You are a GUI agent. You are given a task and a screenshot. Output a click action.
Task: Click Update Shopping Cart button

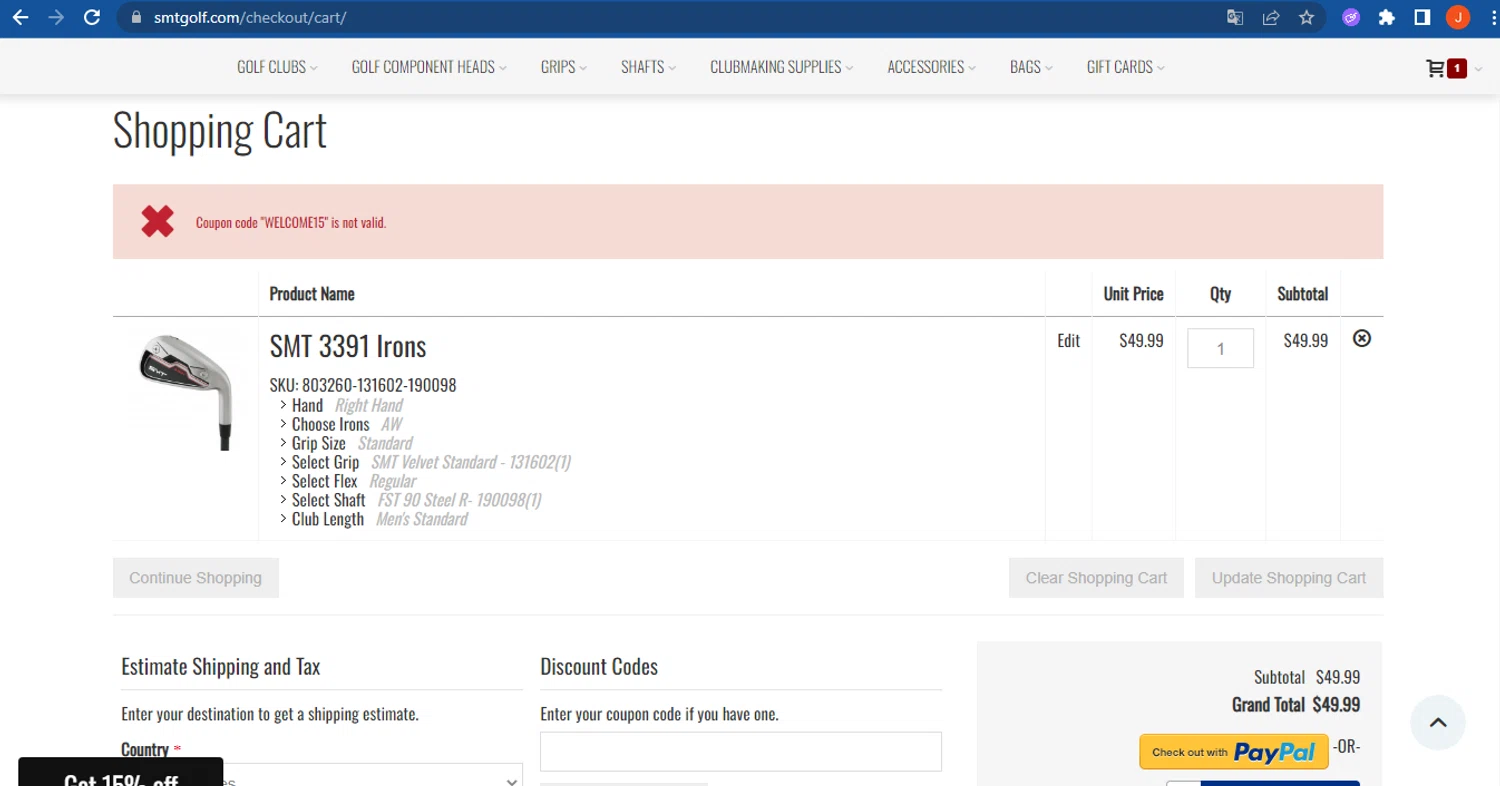pyautogui.click(x=1289, y=578)
